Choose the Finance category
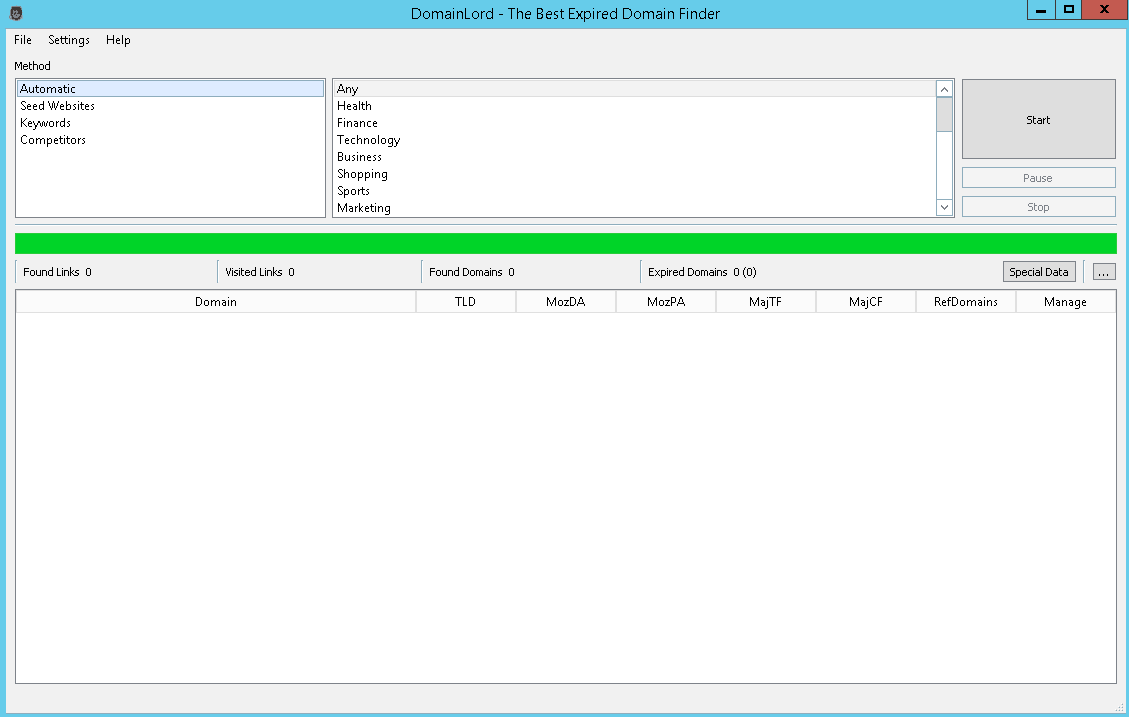The height and width of the screenshot is (717, 1129). click(634, 123)
